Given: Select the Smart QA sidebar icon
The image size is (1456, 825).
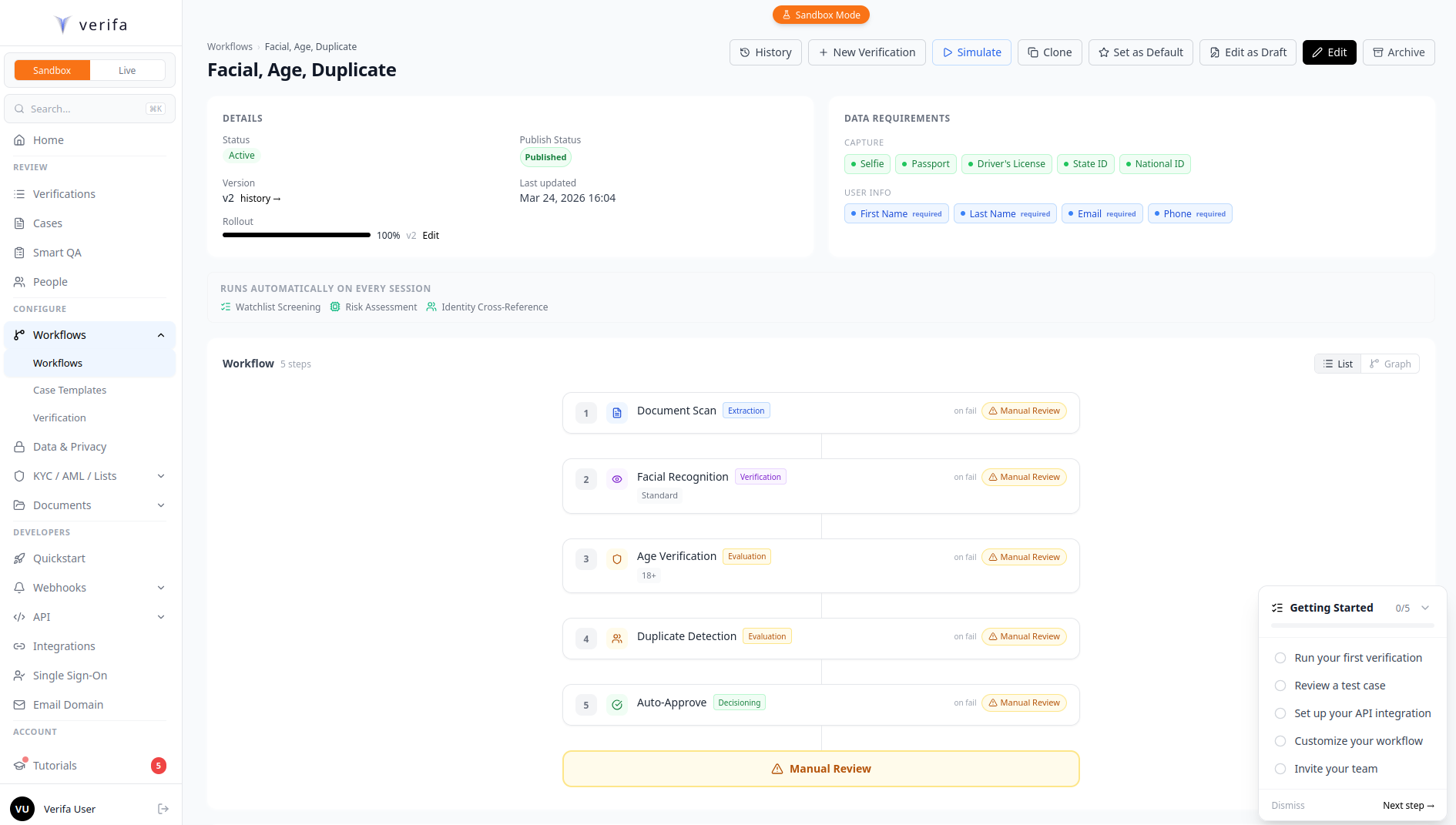Looking at the screenshot, I should [18, 252].
